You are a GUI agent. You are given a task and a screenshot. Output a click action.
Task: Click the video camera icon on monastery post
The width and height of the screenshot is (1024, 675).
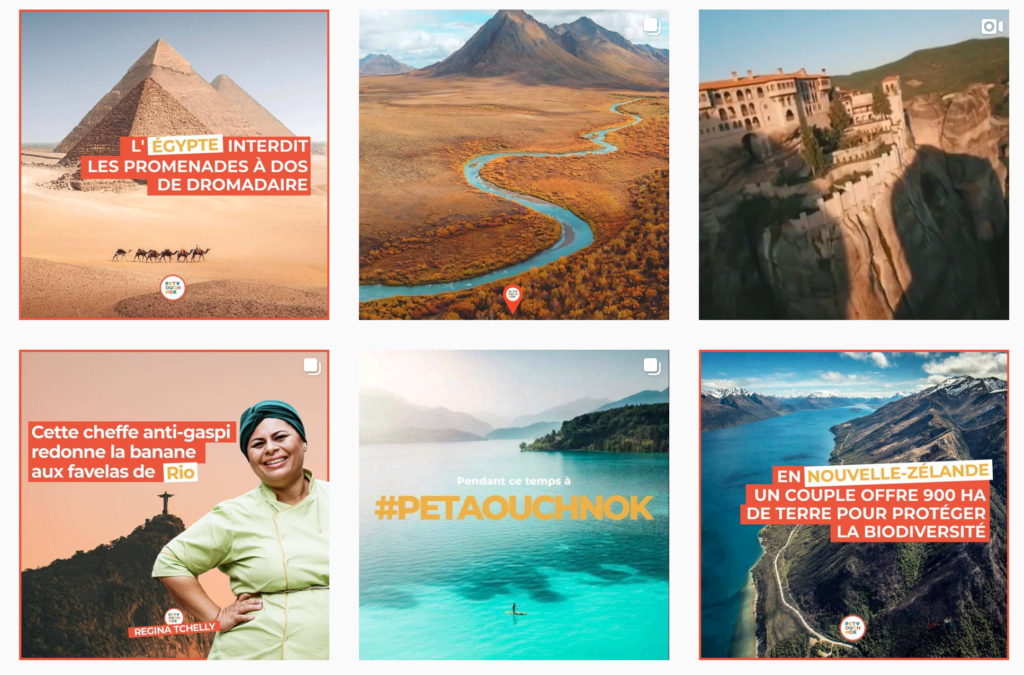[x=992, y=27]
